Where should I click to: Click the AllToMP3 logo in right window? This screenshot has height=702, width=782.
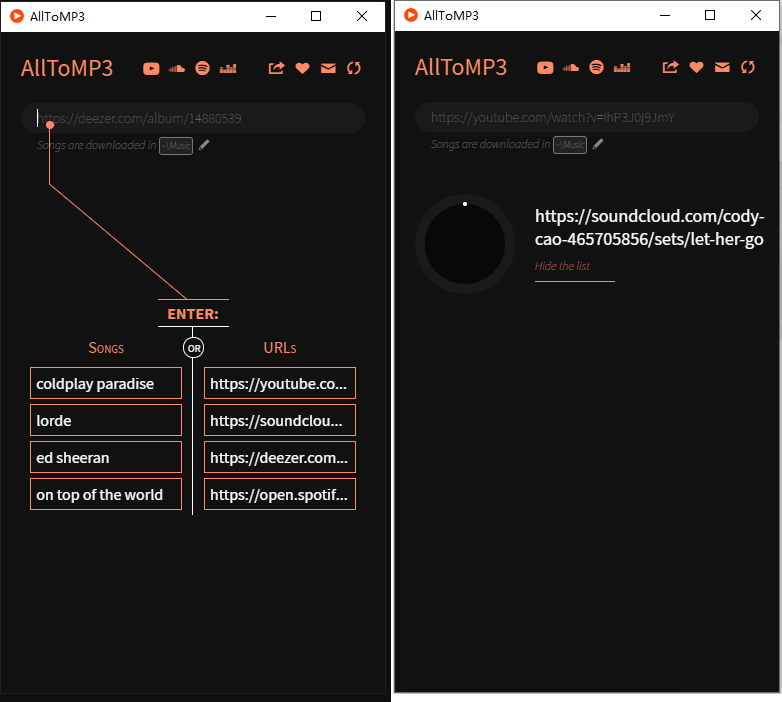(x=461, y=67)
